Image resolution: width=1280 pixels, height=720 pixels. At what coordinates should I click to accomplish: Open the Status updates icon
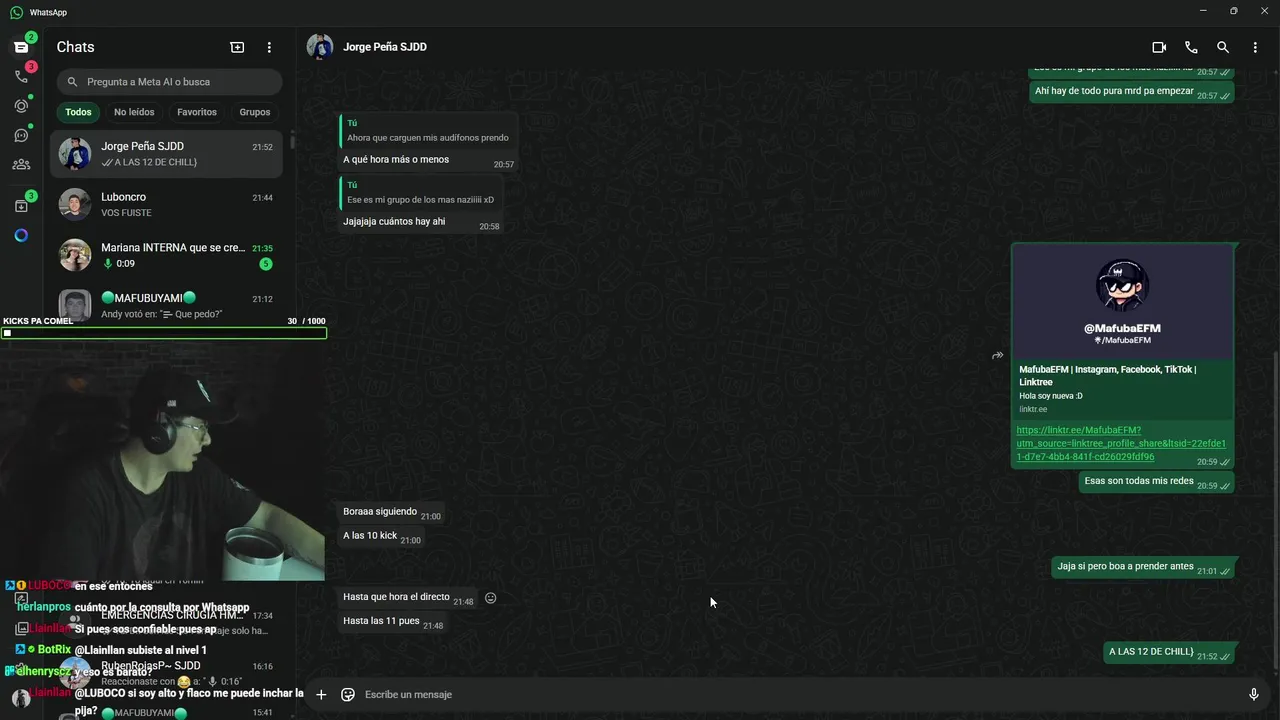coord(21,106)
